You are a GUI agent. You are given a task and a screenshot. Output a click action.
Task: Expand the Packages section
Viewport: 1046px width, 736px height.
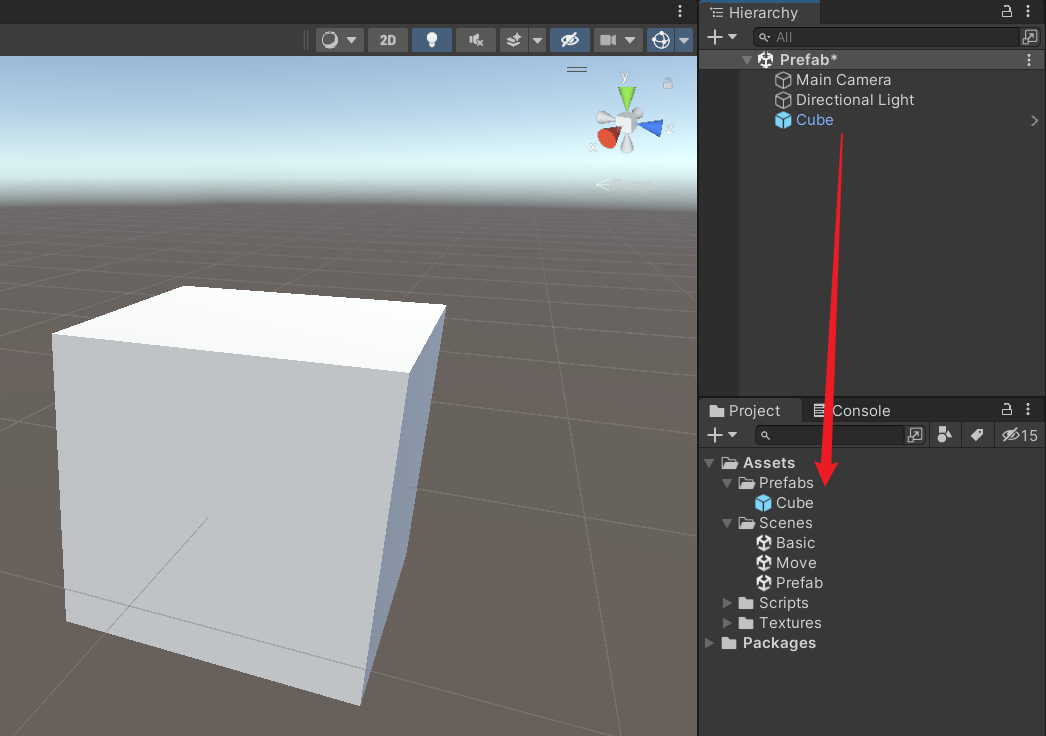pos(709,643)
